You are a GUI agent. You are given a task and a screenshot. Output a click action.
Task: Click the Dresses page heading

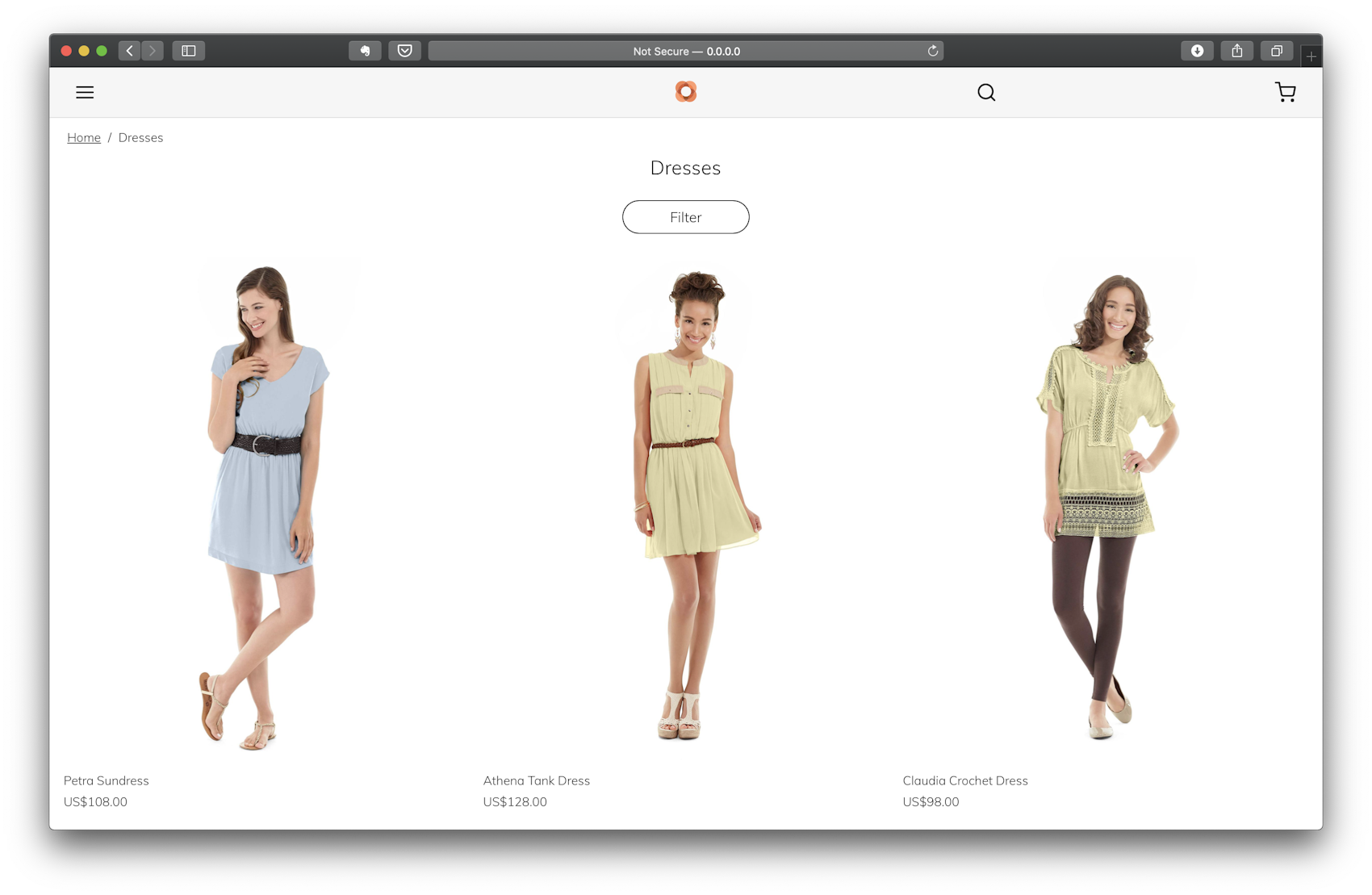point(685,168)
